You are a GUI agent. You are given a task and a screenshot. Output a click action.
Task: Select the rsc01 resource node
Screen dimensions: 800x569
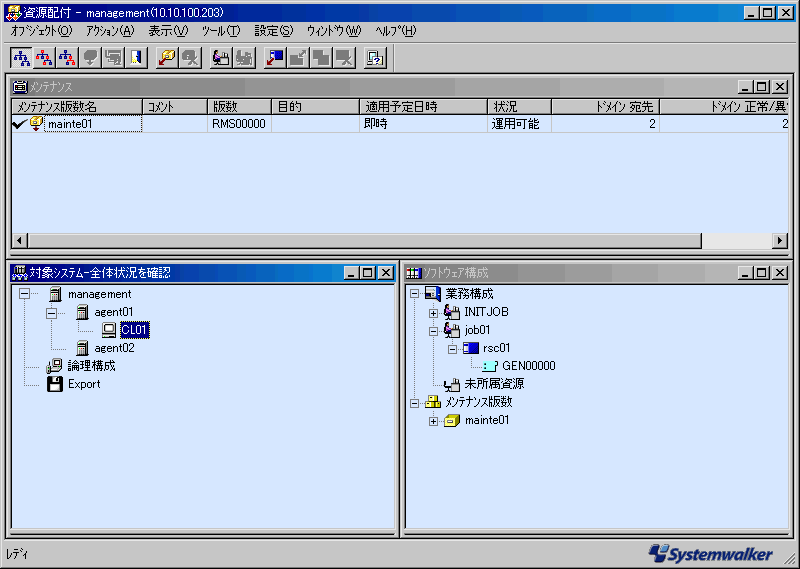click(x=496, y=349)
